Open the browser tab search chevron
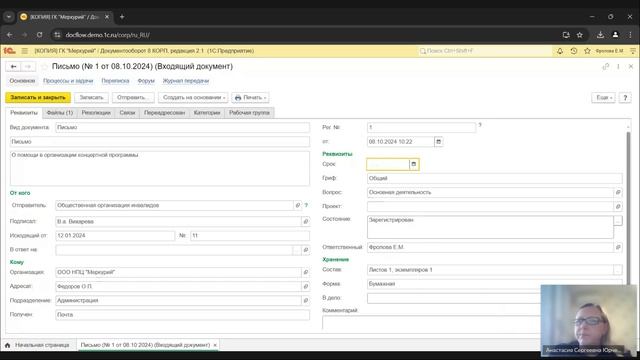 pos(9,17)
